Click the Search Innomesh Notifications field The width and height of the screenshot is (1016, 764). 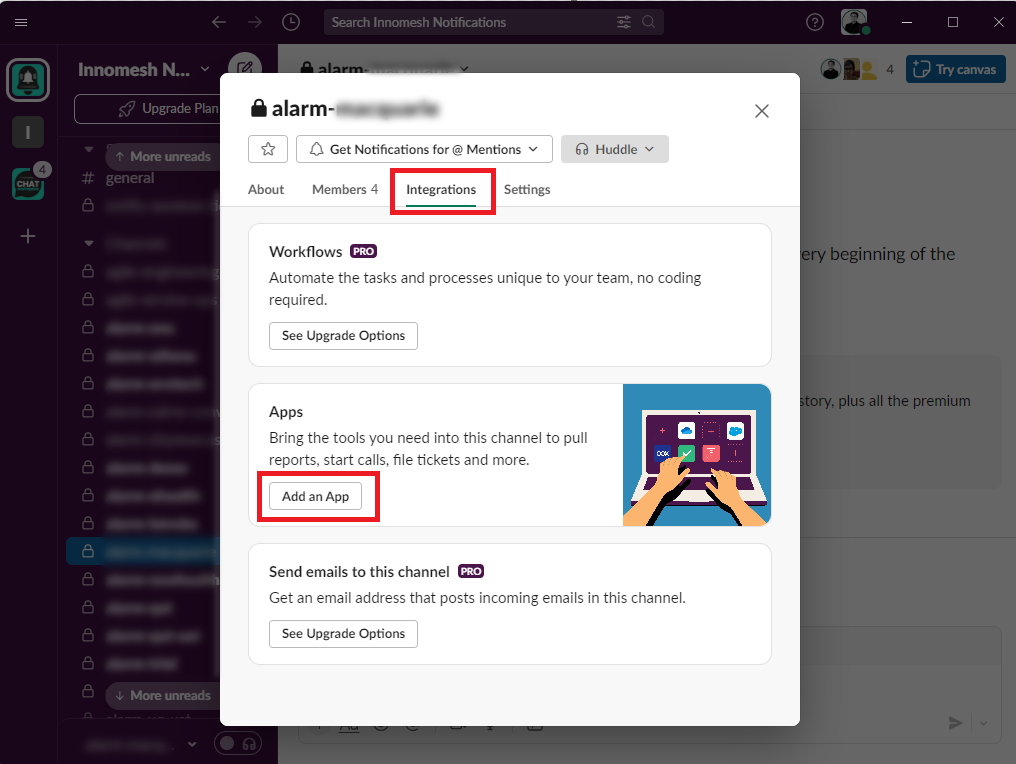pyautogui.click(x=494, y=22)
